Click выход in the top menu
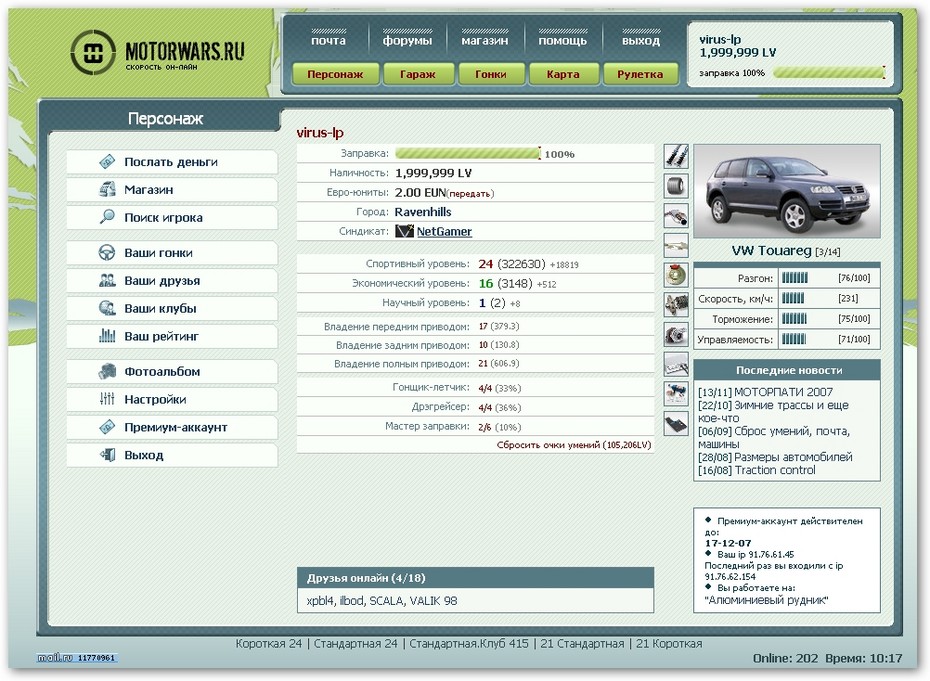Image resolution: width=930 pixels, height=681 pixels. 641,40
